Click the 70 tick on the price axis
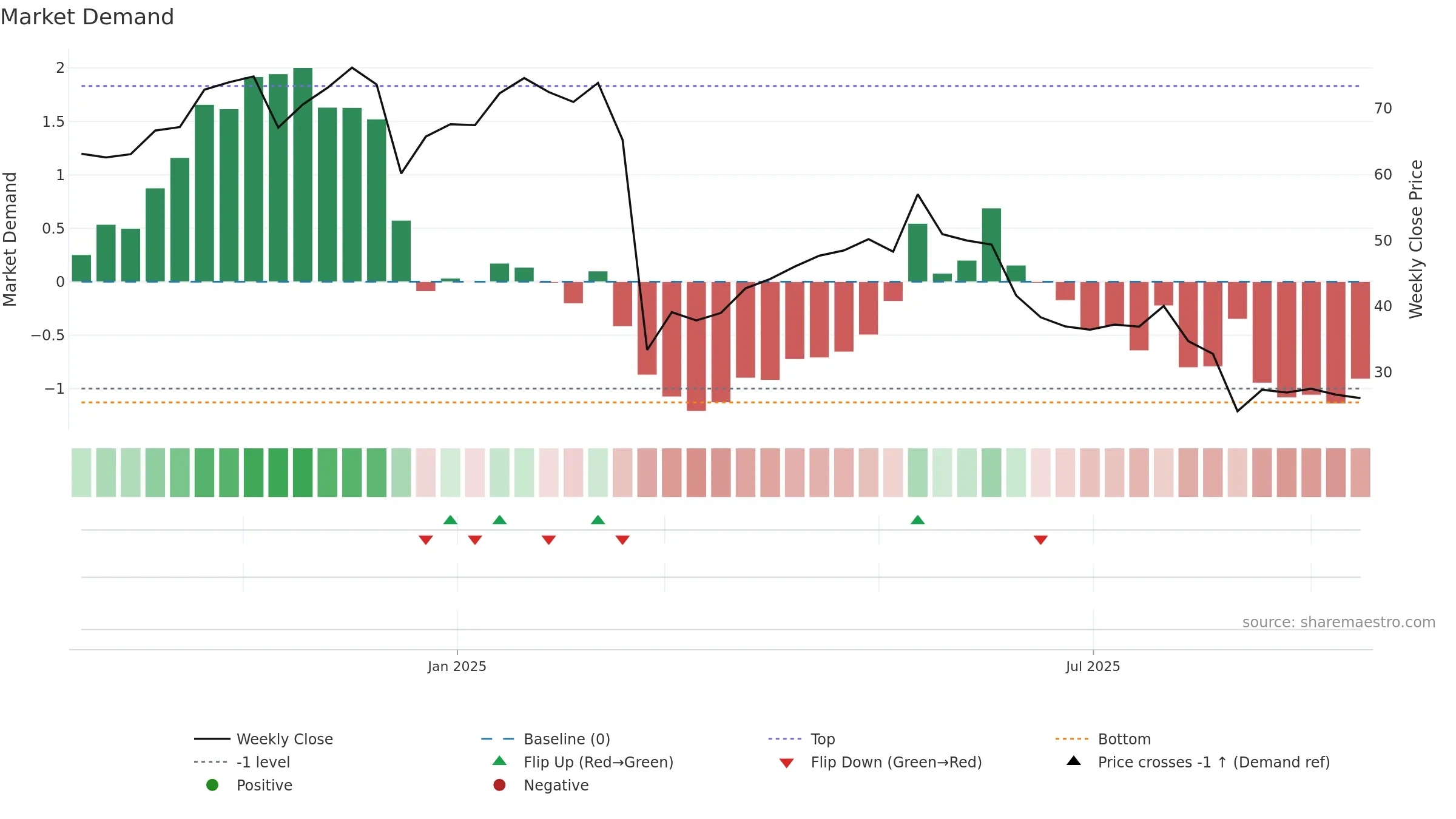The height and width of the screenshot is (819, 1456). (x=1383, y=109)
